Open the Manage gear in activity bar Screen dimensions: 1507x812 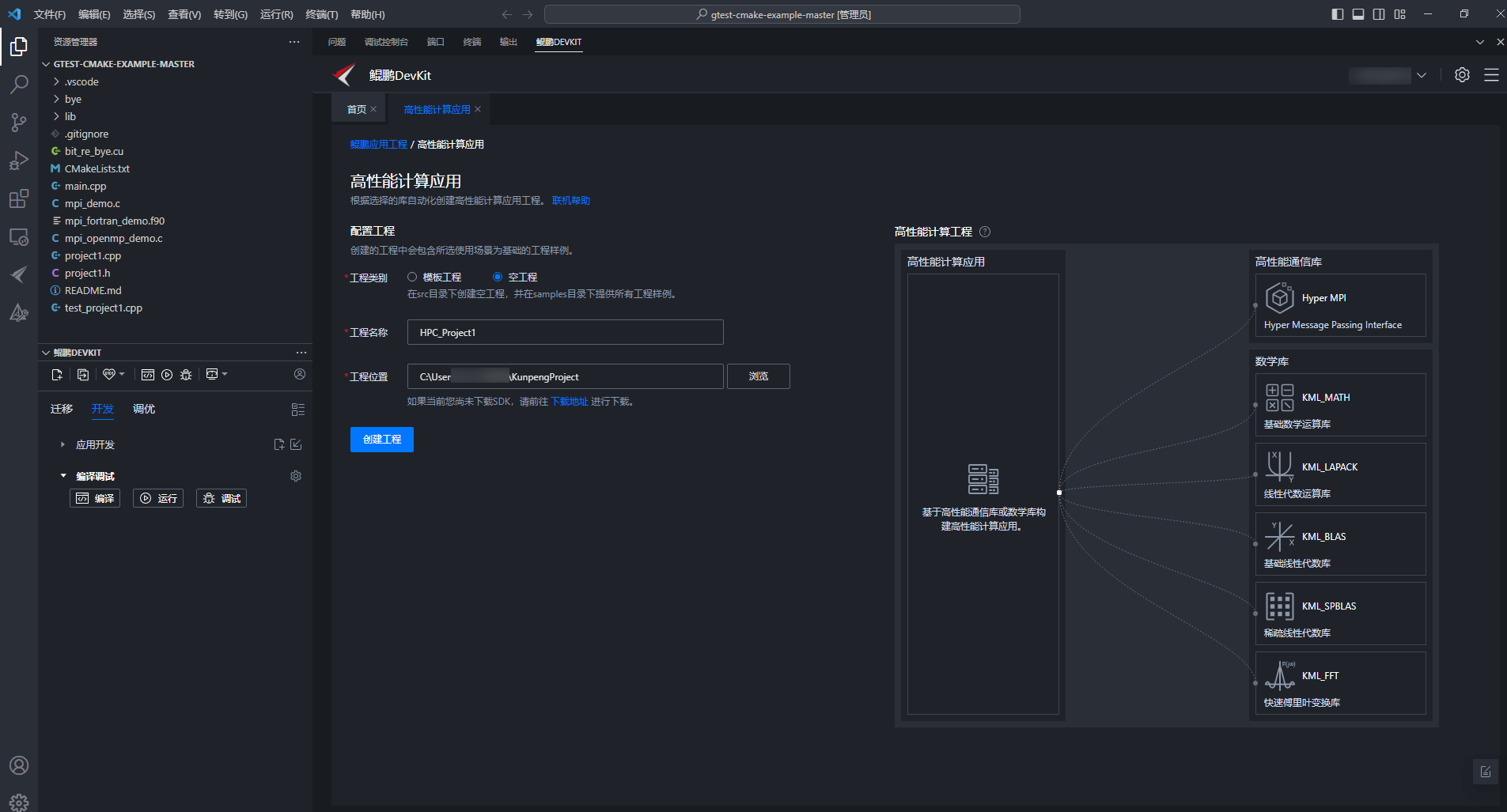19,802
